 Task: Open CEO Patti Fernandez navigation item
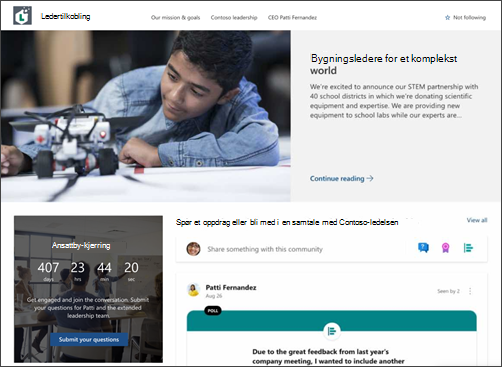292,17
